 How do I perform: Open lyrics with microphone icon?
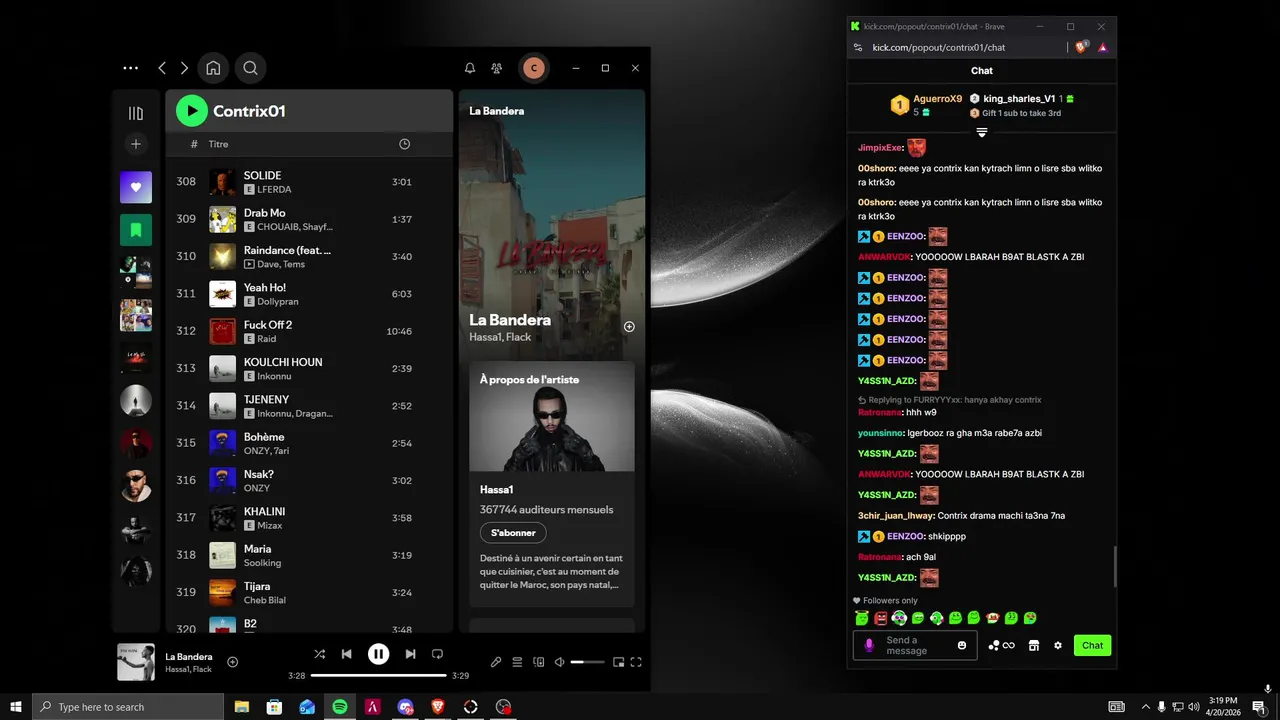point(496,662)
